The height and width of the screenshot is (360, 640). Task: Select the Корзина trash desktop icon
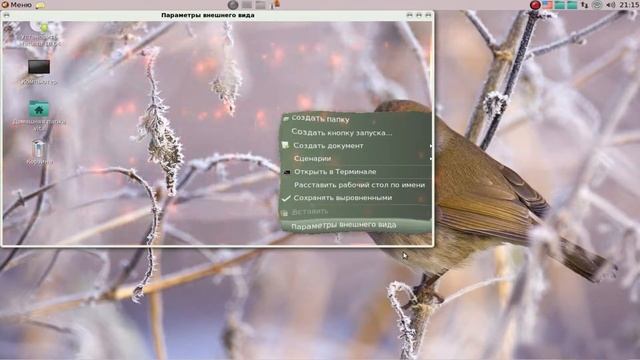[39, 152]
